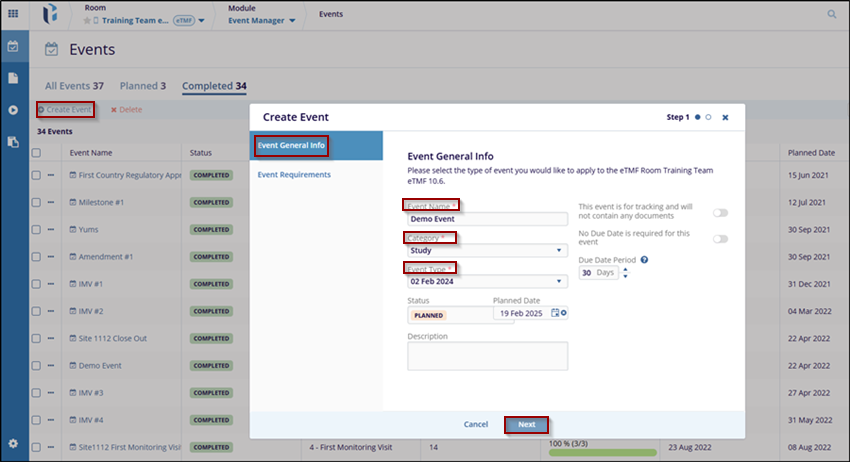Toggle the tracking-only event switch
850x462 pixels.
click(719, 212)
